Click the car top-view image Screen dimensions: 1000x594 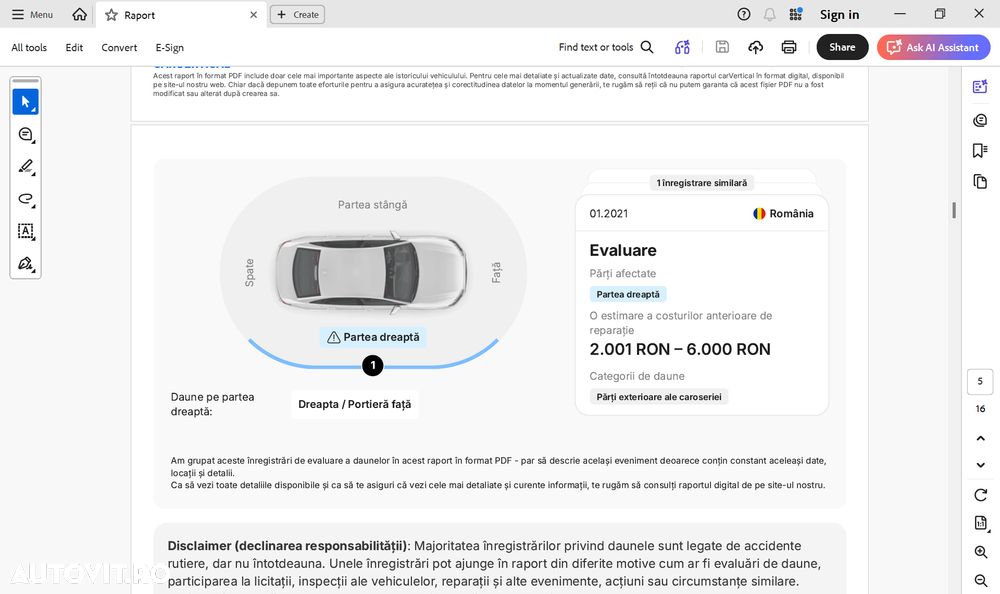372,272
